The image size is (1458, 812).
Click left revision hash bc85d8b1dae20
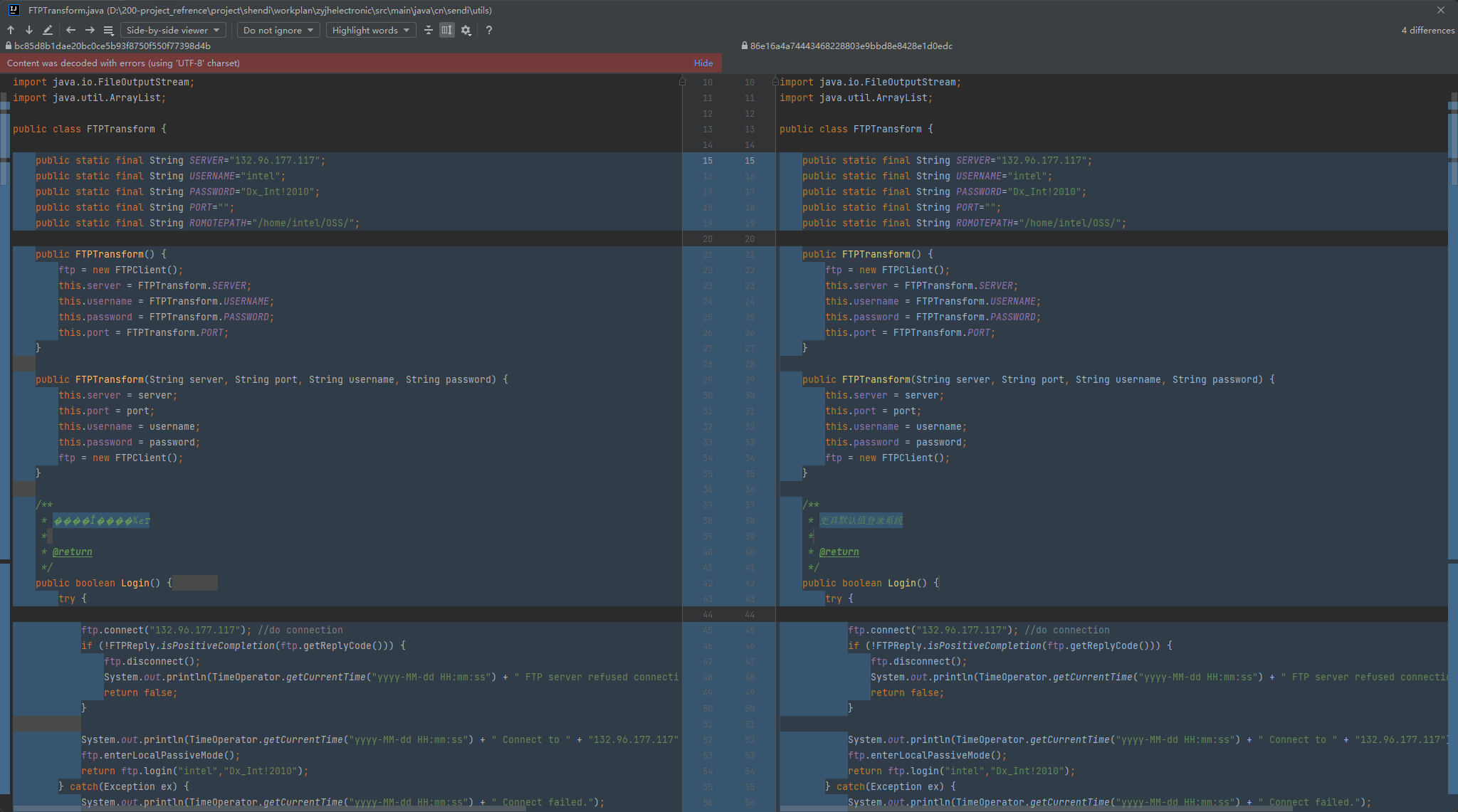(112, 46)
